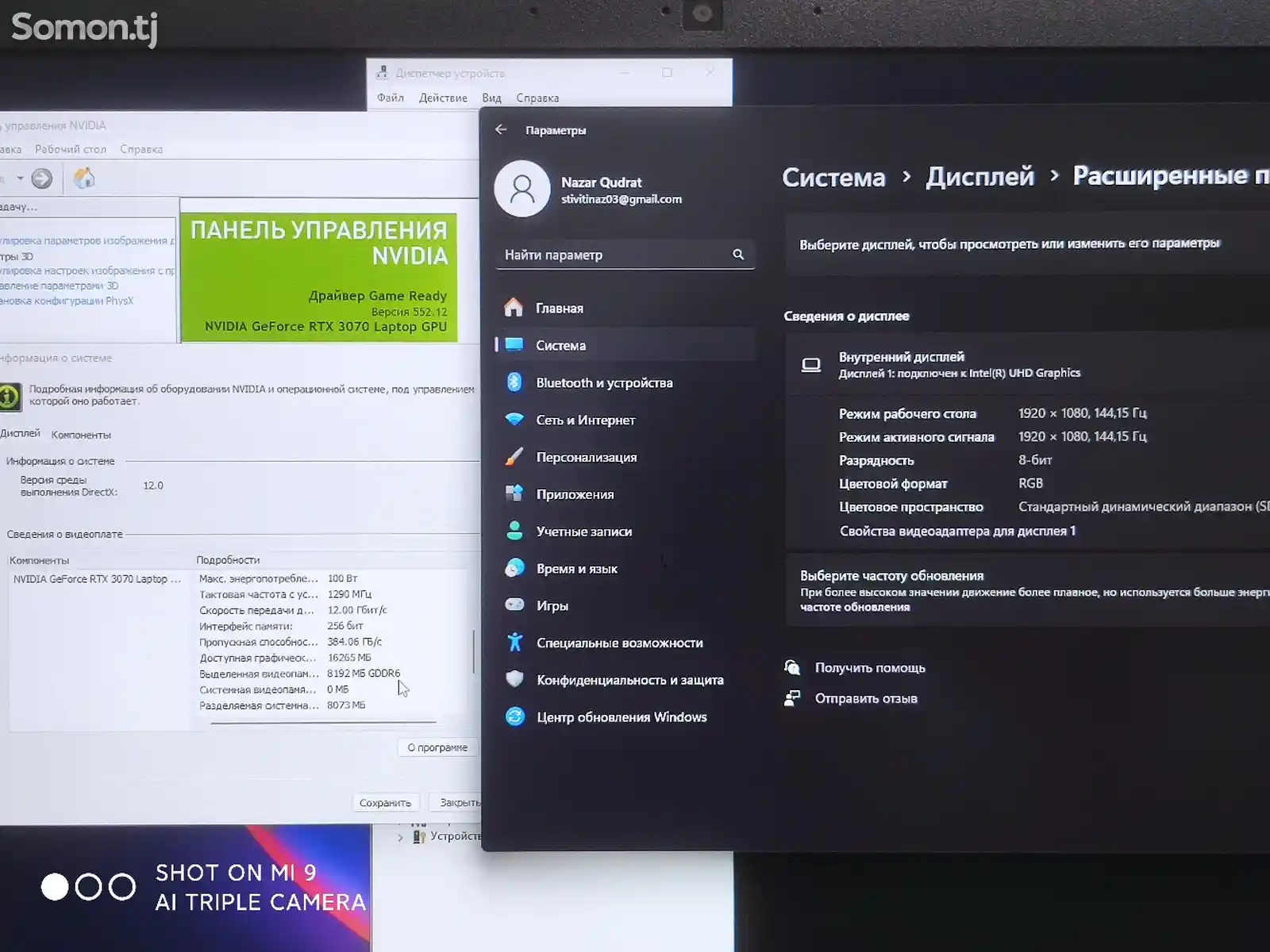Select the 8192 МБ GDDR6 memory row
Image resolution: width=1270 pixels, height=952 pixels.
300,674
